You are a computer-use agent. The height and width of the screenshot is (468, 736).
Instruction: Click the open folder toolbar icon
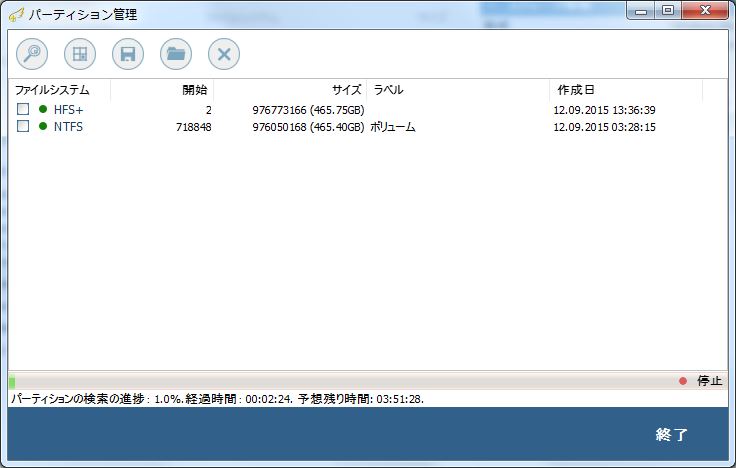coord(176,54)
